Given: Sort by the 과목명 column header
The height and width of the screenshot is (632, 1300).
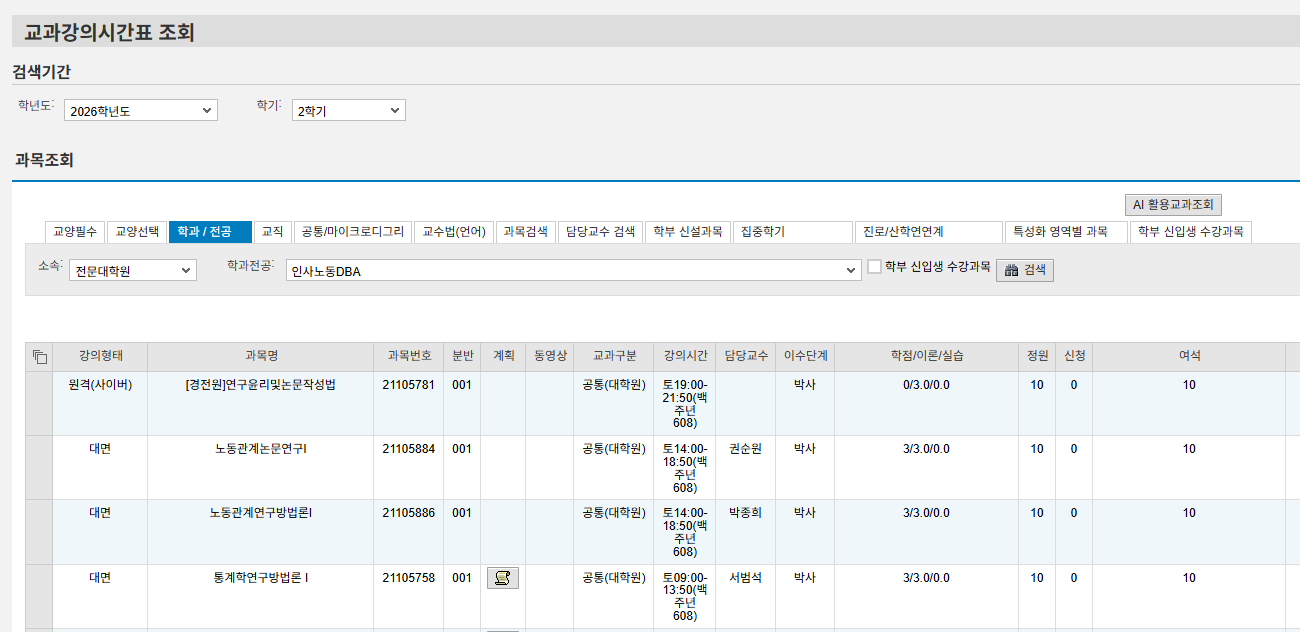Looking at the screenshot, I should point(261,356).
